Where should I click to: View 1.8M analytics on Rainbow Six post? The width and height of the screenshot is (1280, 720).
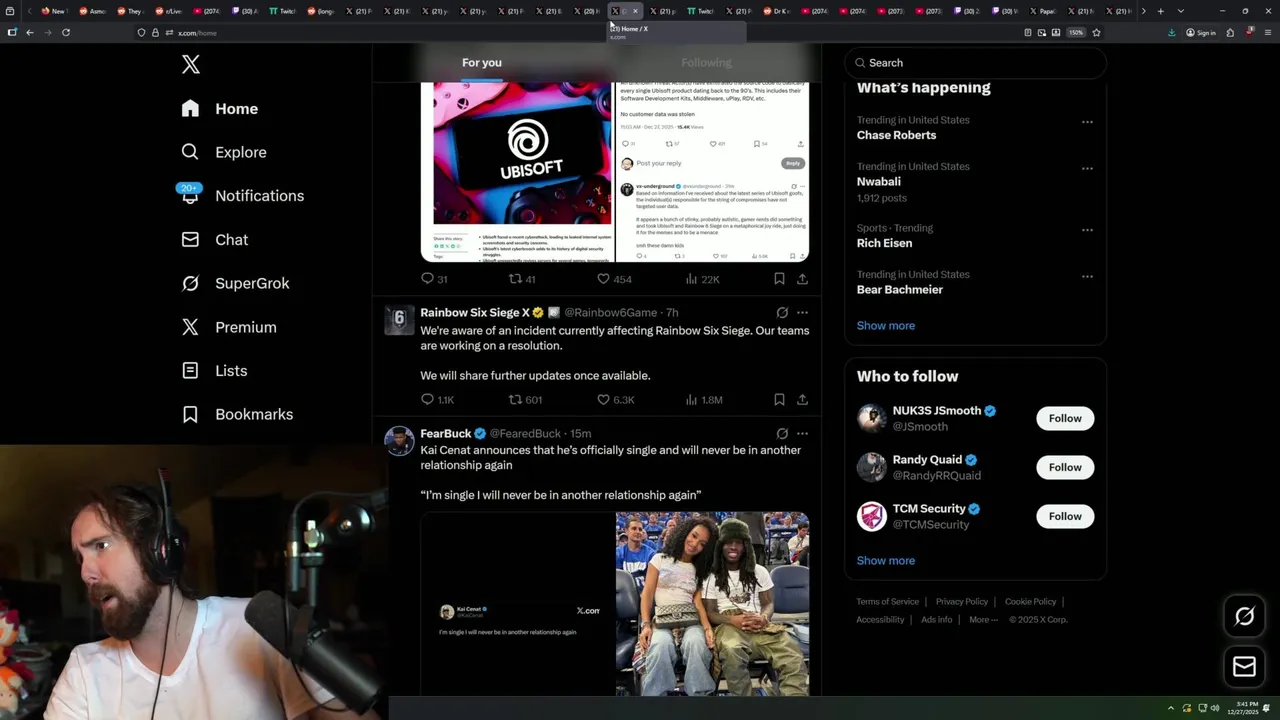[703, 399]
